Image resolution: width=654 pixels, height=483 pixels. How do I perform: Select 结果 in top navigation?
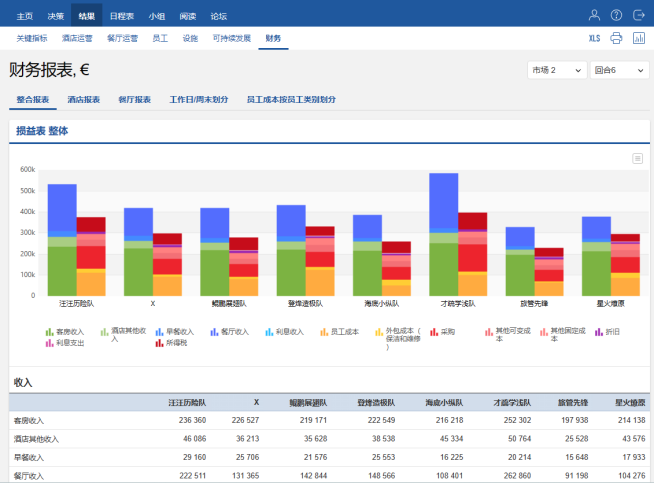[x=86, y=16]
